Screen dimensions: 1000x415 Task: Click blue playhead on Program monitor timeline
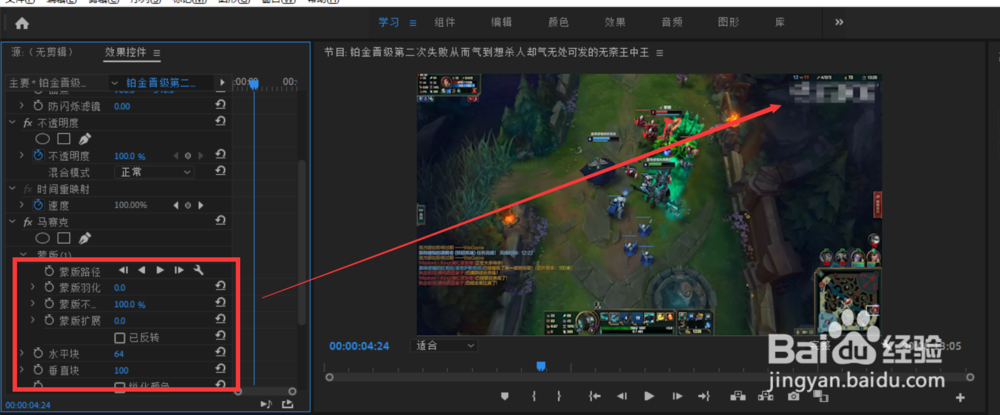click(x=541, y=366)
